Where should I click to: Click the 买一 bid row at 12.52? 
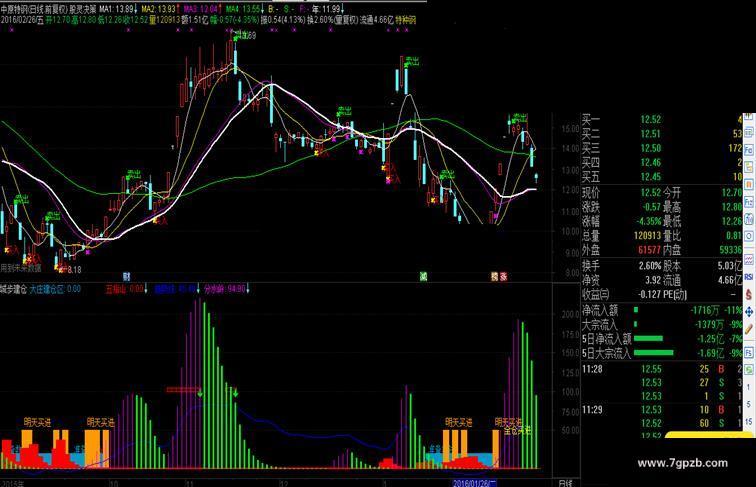[662, 119]
